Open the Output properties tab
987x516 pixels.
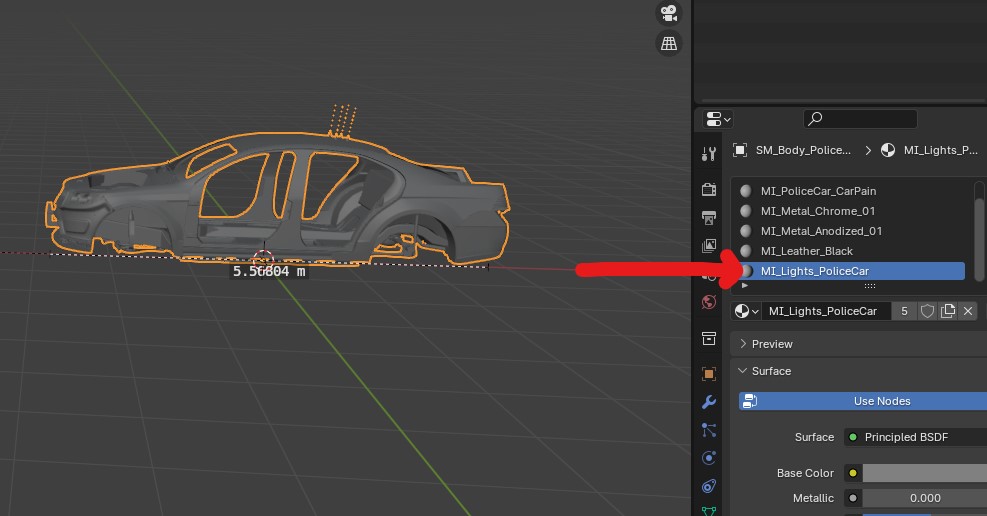pyautogui.click(x=709, y=217)
